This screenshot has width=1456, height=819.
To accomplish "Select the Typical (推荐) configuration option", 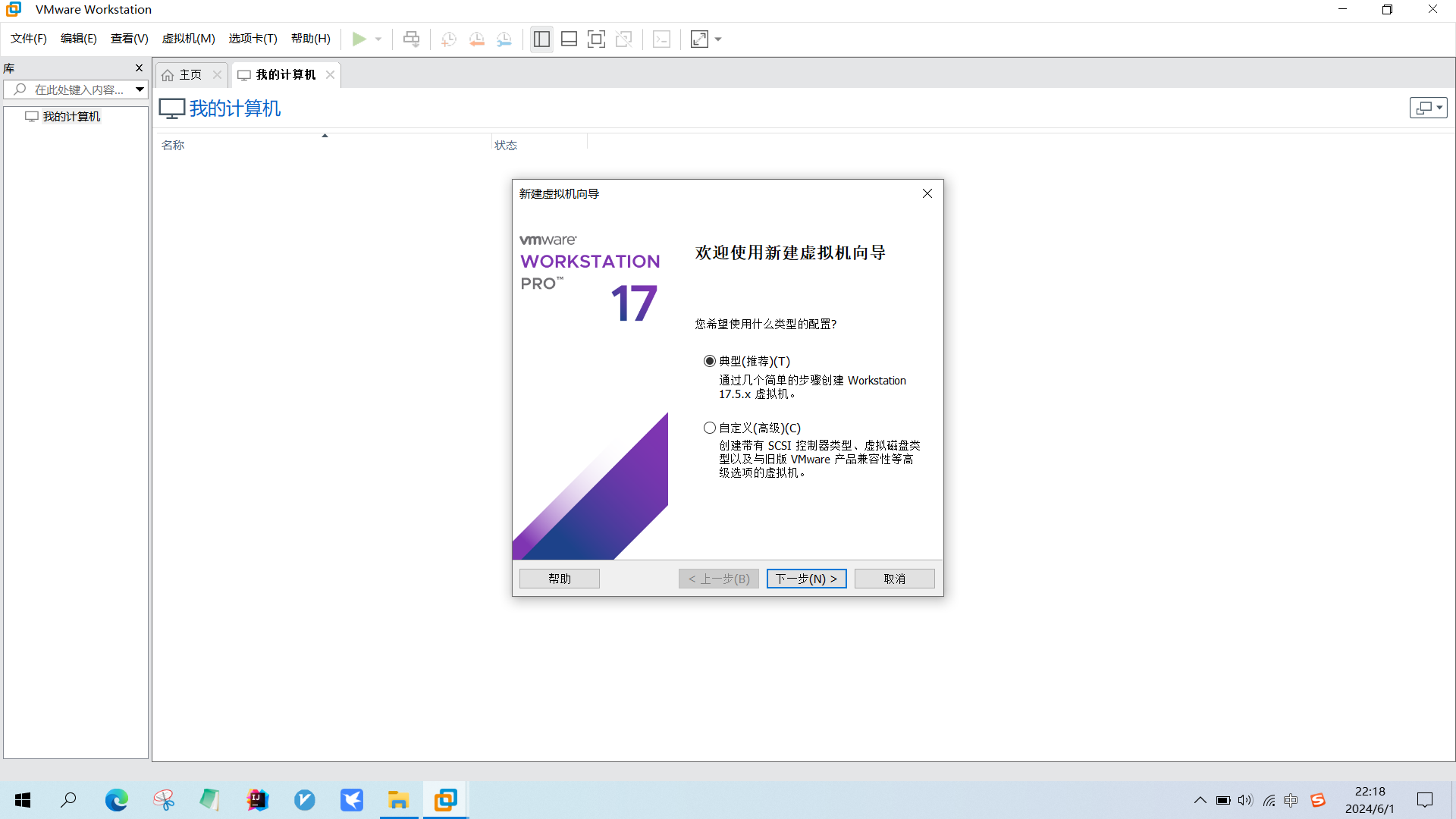I will (x=710, y=361).
